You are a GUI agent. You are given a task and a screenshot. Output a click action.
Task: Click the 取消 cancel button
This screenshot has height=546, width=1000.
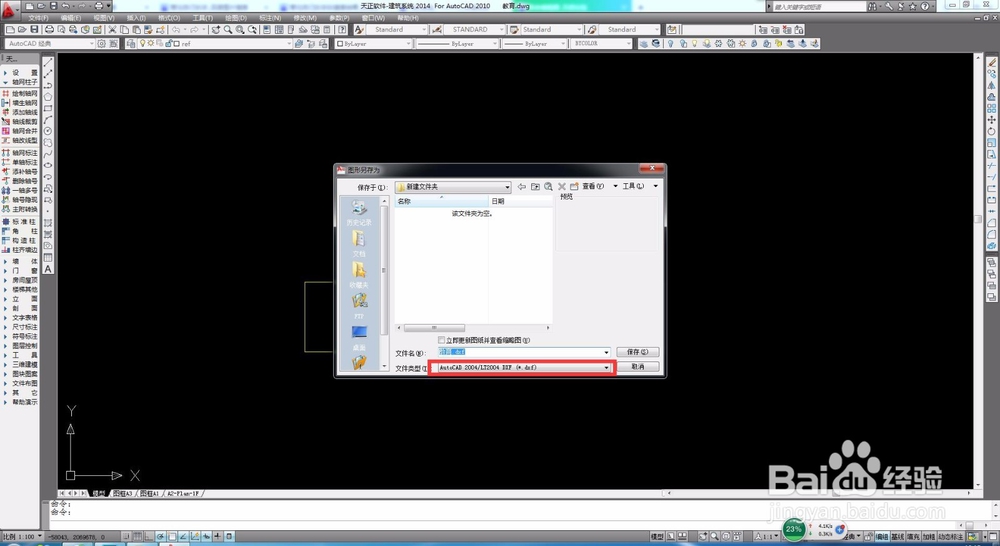(x=637, y=367)
